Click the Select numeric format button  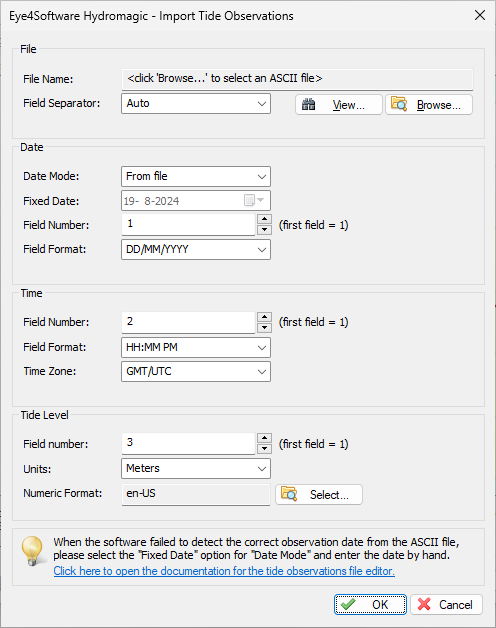click(x=319, y=495)
